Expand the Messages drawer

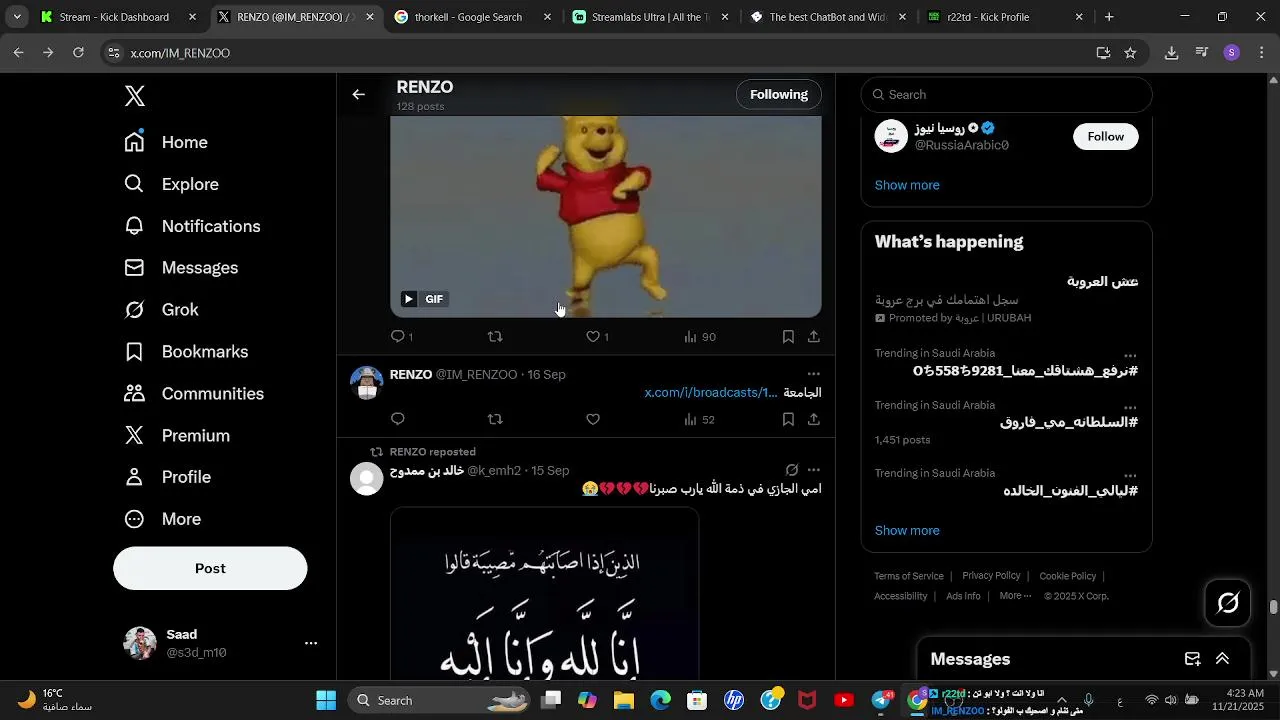(1222, 659)
